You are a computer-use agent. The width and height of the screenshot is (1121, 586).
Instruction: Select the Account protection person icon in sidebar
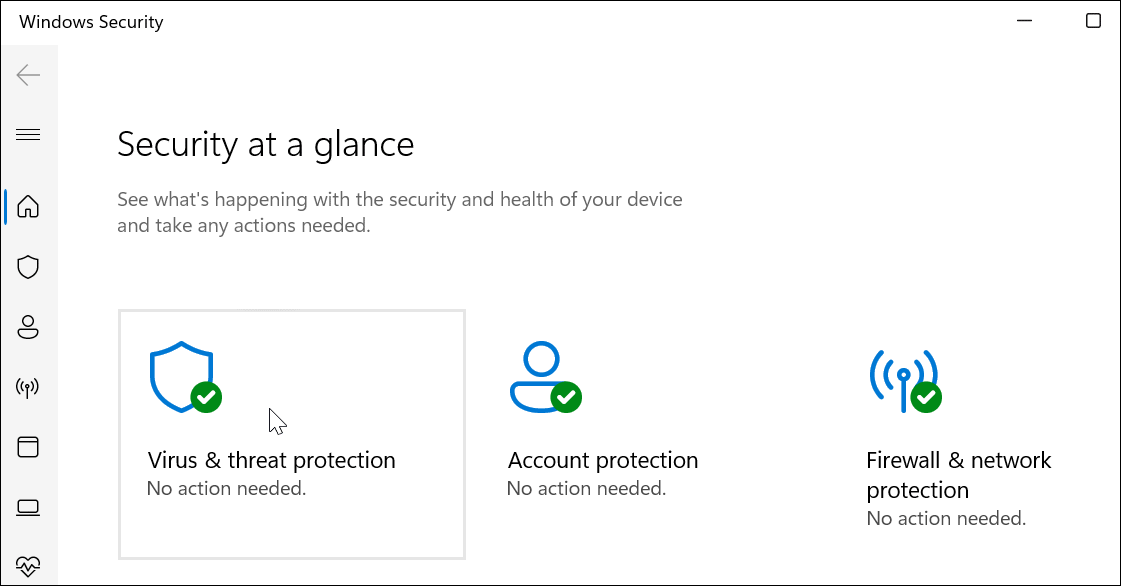pos(29,327)
